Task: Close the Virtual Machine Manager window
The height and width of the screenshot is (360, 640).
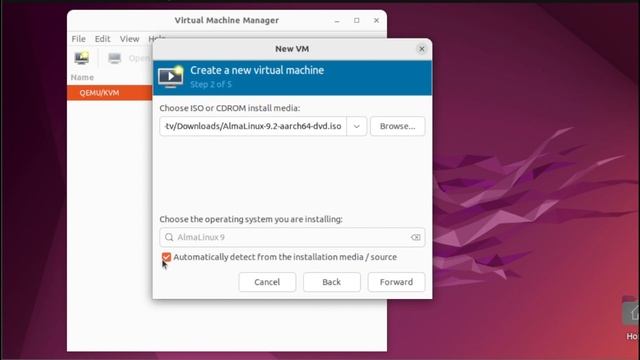Action: point(376,20)
